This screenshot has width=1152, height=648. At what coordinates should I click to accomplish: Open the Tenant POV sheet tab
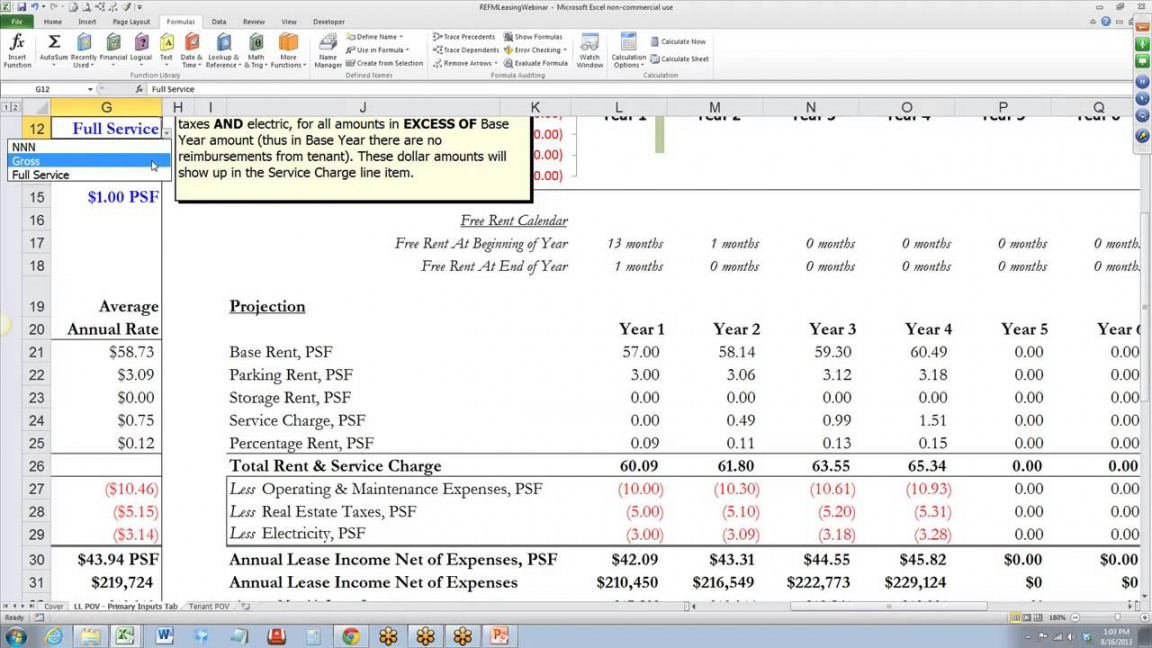(209, 607)
